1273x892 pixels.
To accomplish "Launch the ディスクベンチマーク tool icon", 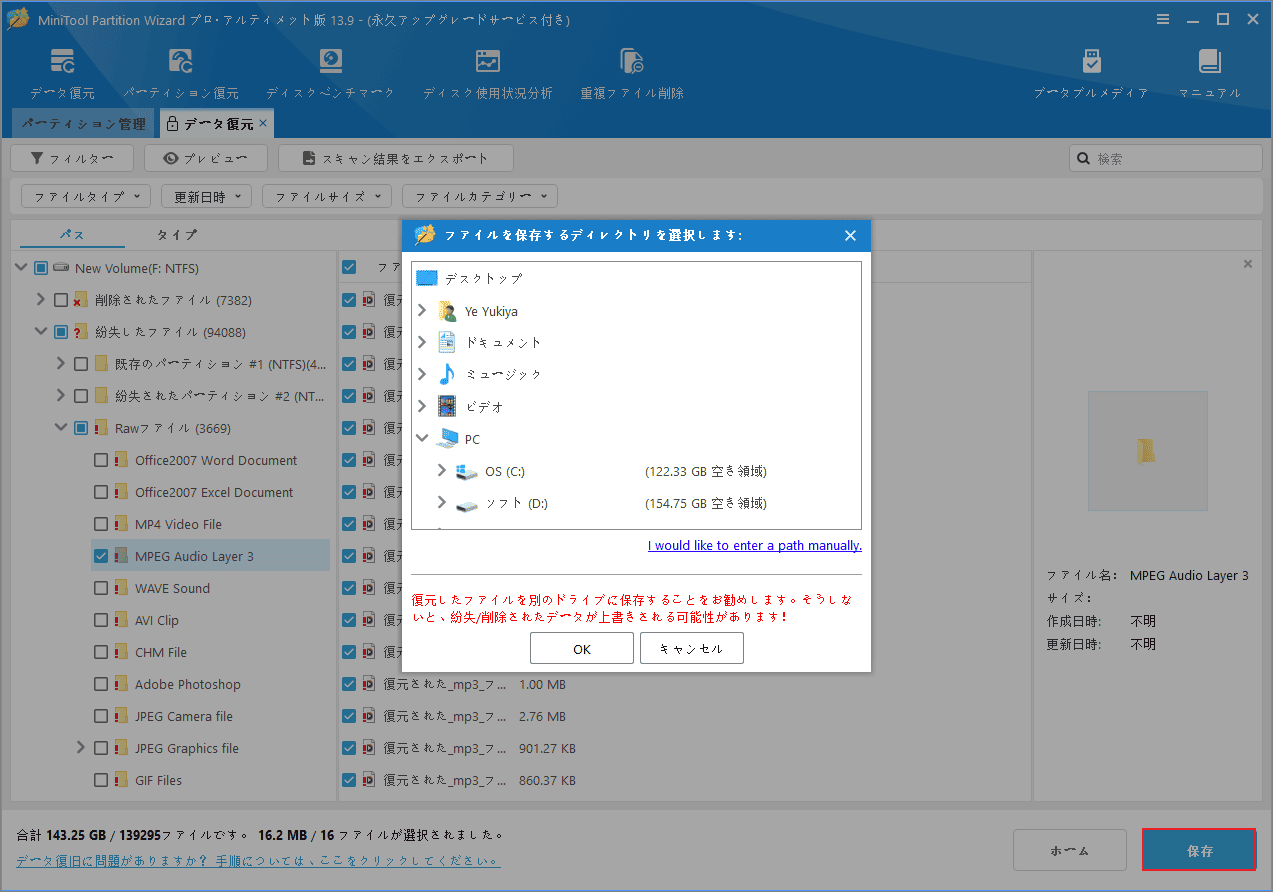I will click(331, 62).
